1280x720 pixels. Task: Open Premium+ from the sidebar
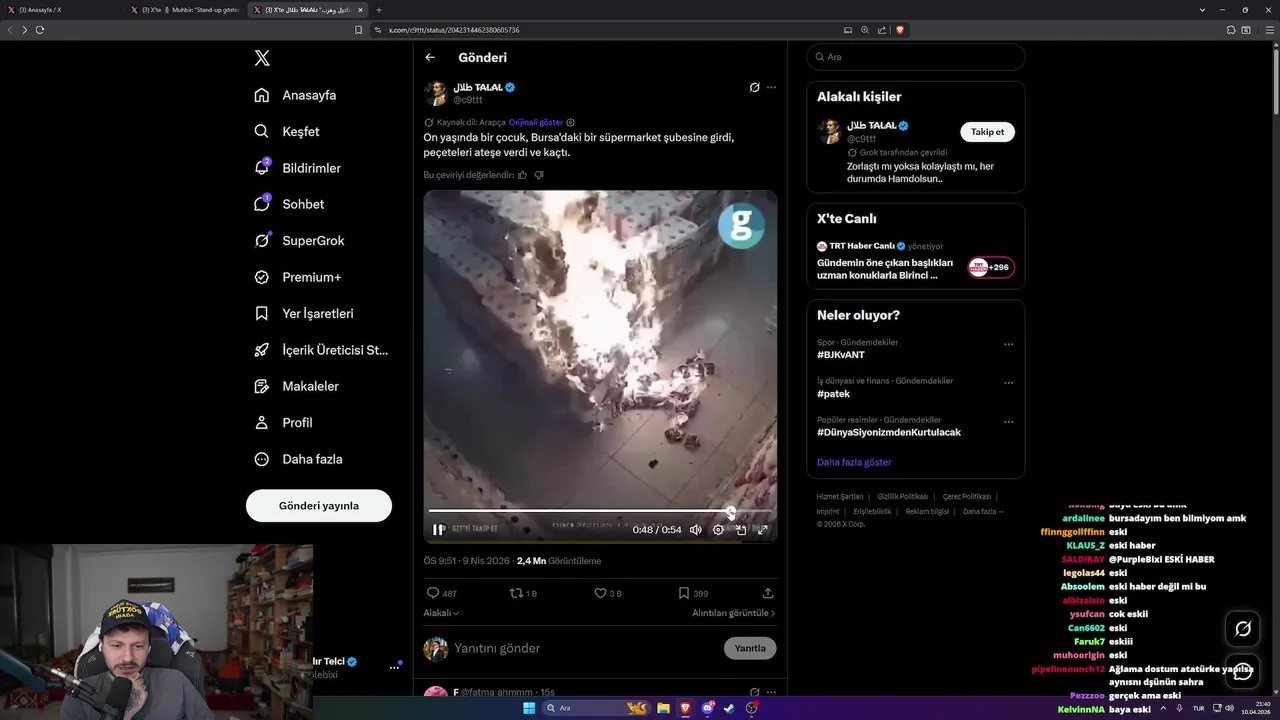(297, 277)
